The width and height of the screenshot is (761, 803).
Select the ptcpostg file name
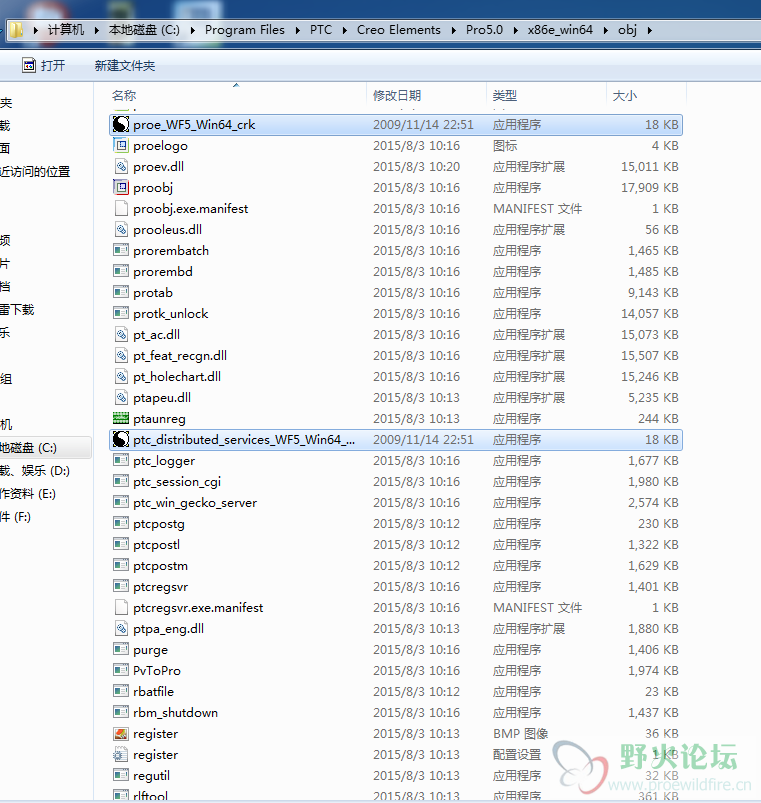[x=159, y=524]
